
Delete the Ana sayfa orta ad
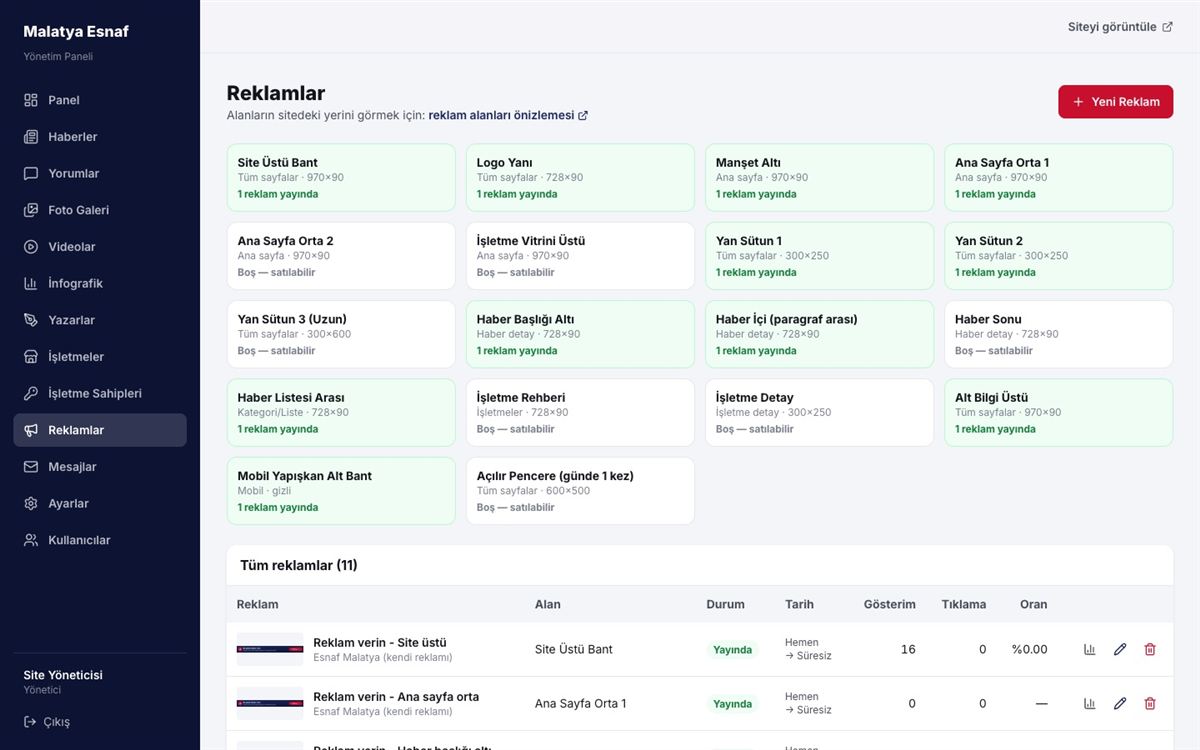click(x=1150, y=703)
